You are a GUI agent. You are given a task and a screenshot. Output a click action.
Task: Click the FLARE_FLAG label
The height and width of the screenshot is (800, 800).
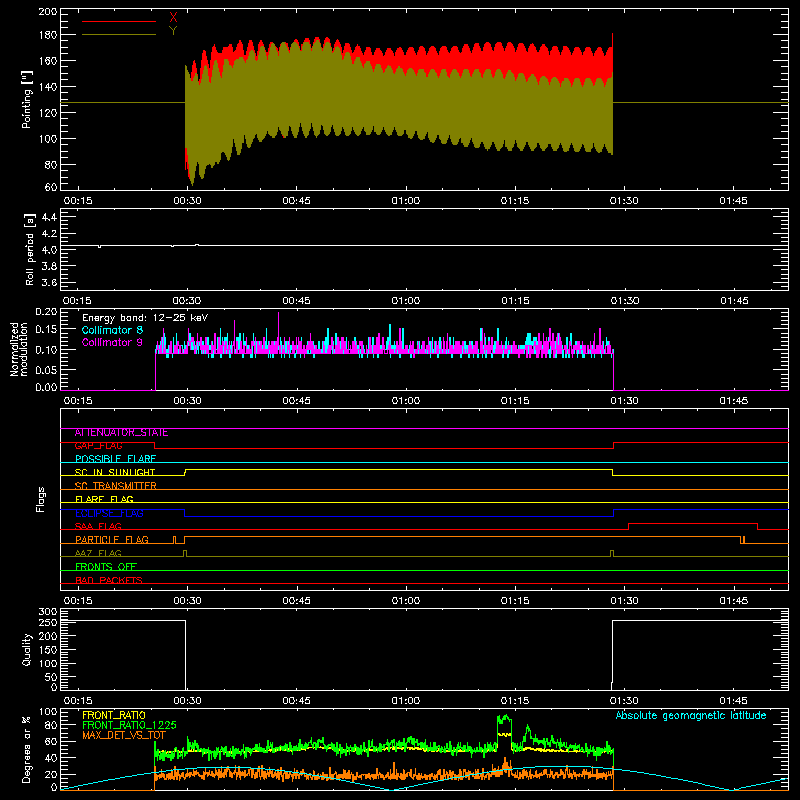tap(104, 499)
